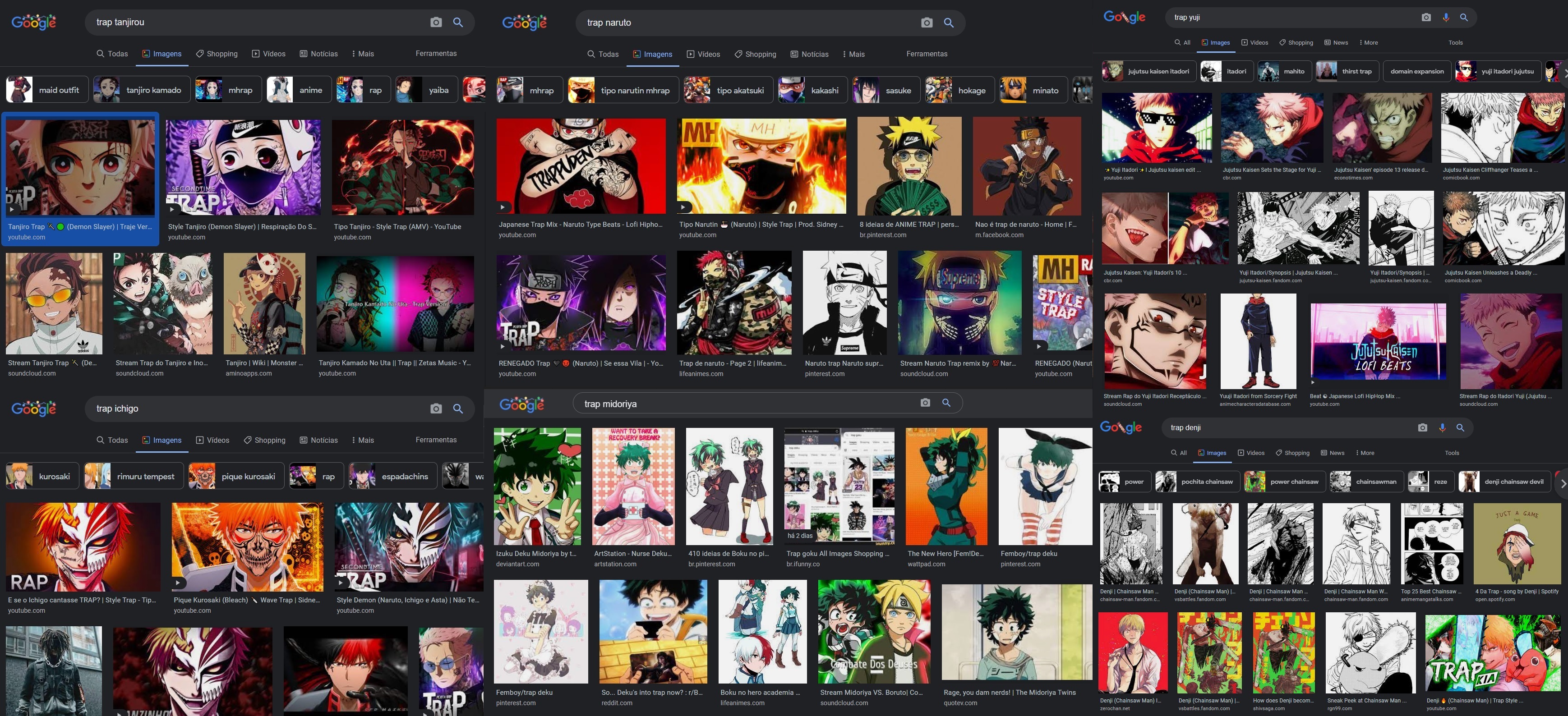Filter by 'rimuru tempest' chip
This screenshot has height=716, width=1568.
(134, 476)
